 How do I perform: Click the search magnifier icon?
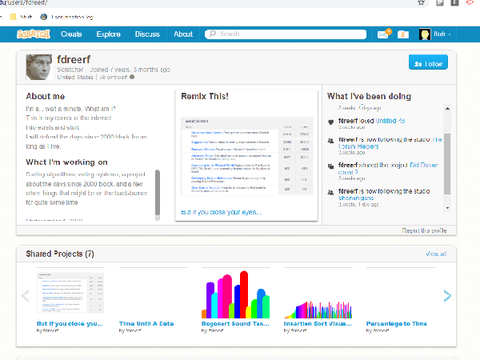click(212, 34)
